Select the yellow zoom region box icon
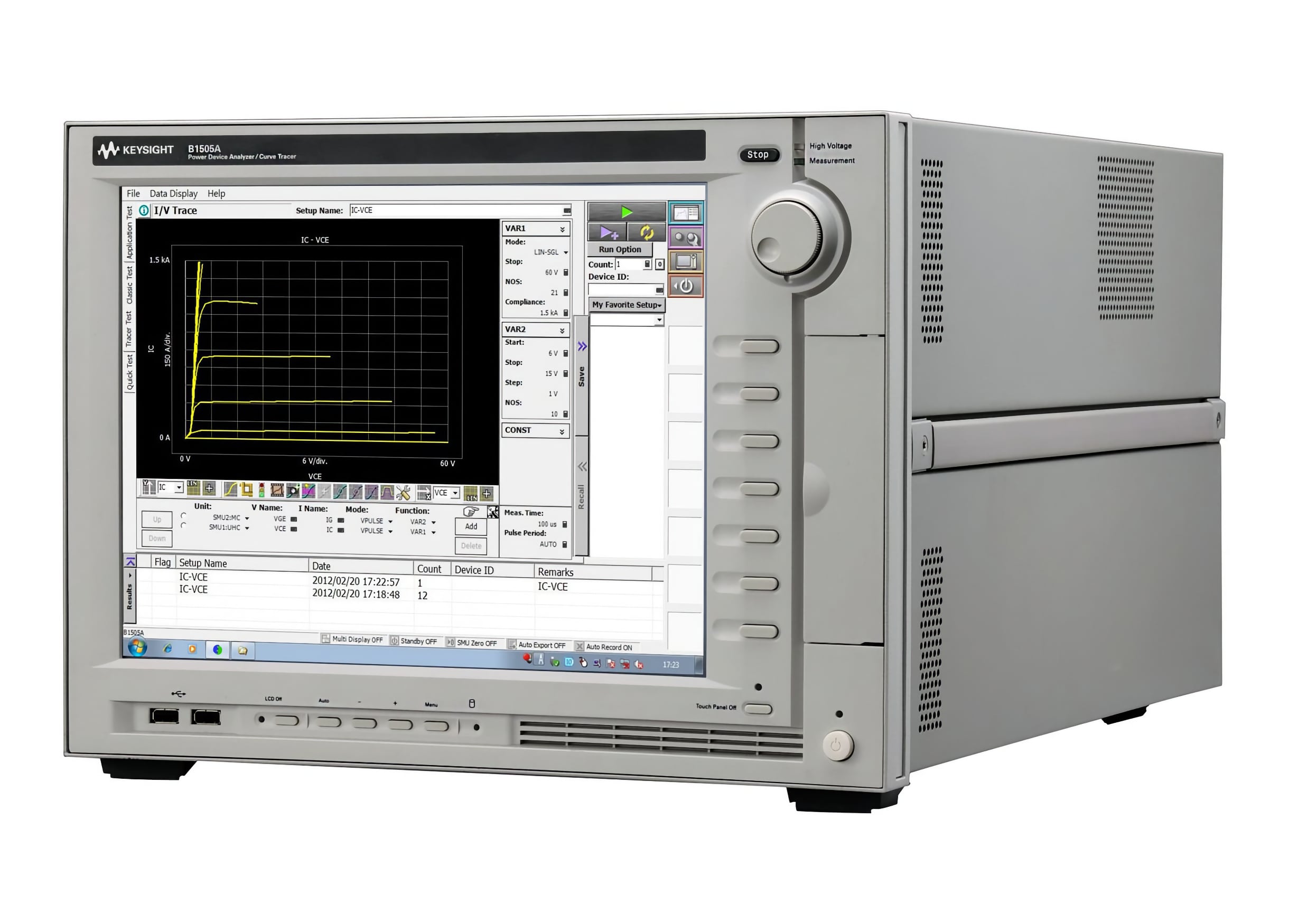This screenshot has height=924, width=1289. [x=246, y=489]
